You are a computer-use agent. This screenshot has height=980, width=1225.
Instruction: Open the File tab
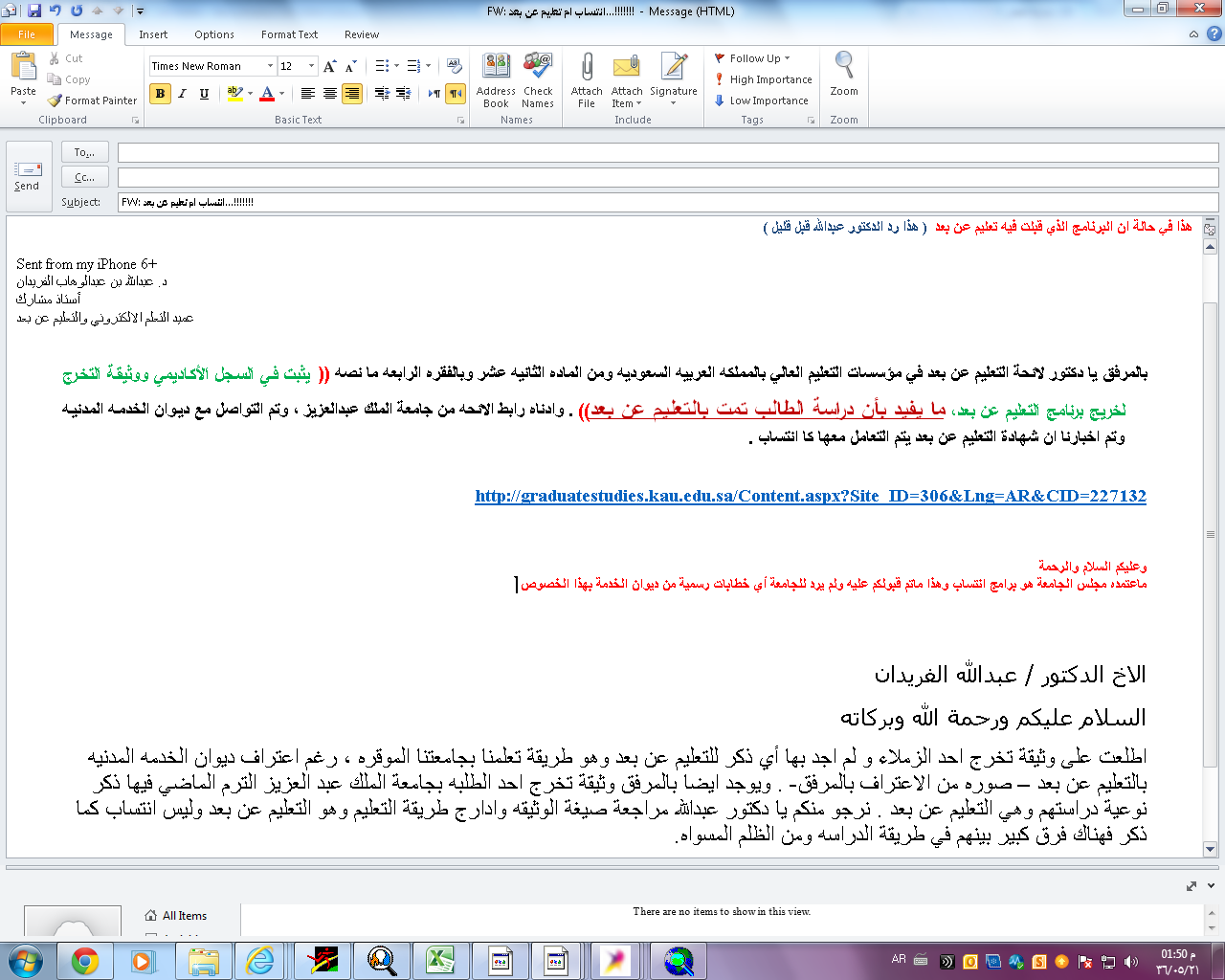(27, 34)
